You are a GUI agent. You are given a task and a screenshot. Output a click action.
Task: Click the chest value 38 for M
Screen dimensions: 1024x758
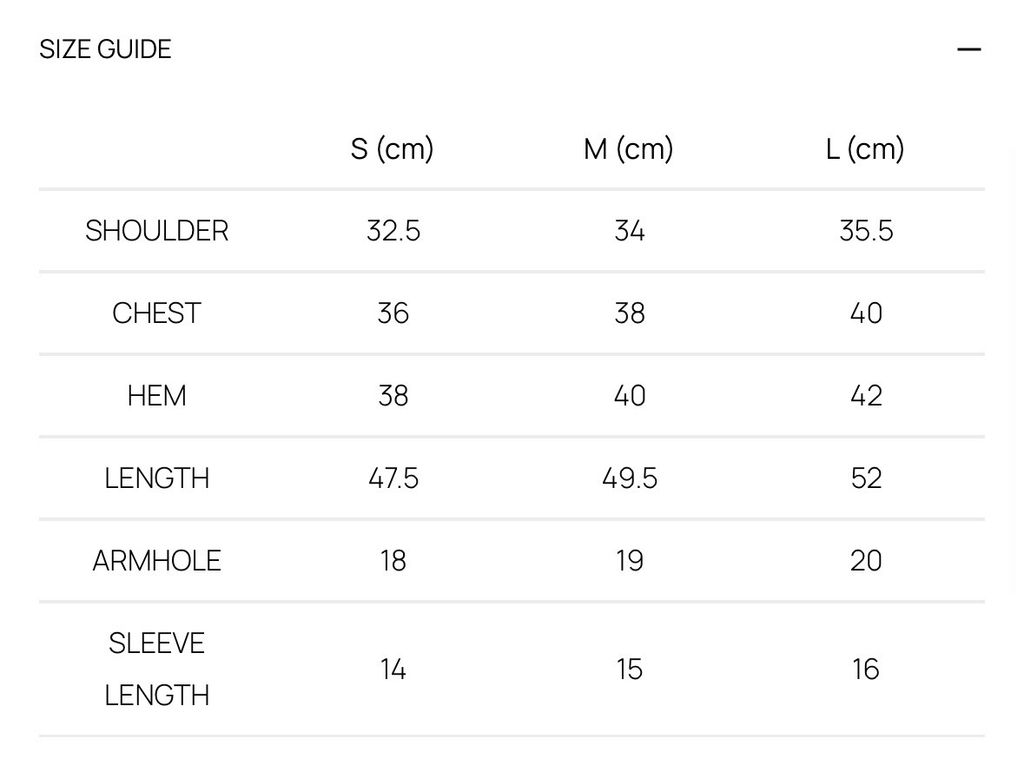630,313
